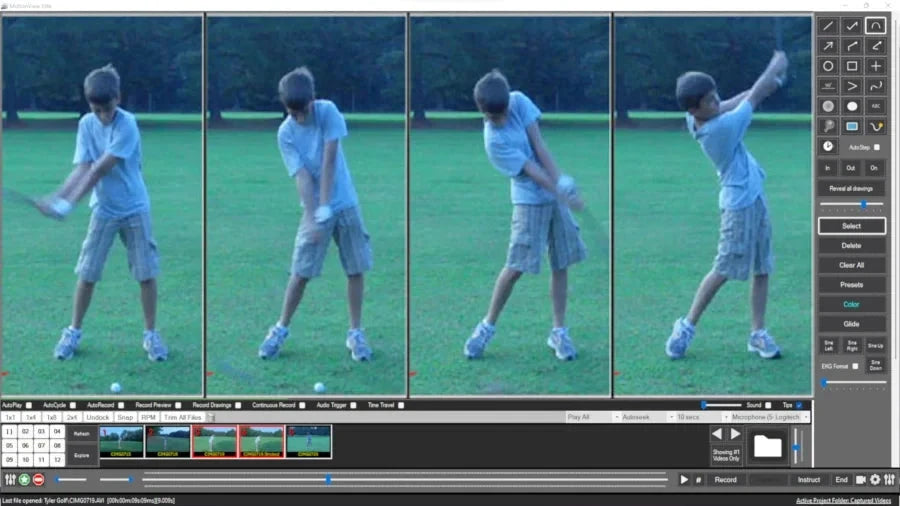Enable the AutoPlay checkbox
The height and width of the screenshot is (506, 900).
point(29,405)
